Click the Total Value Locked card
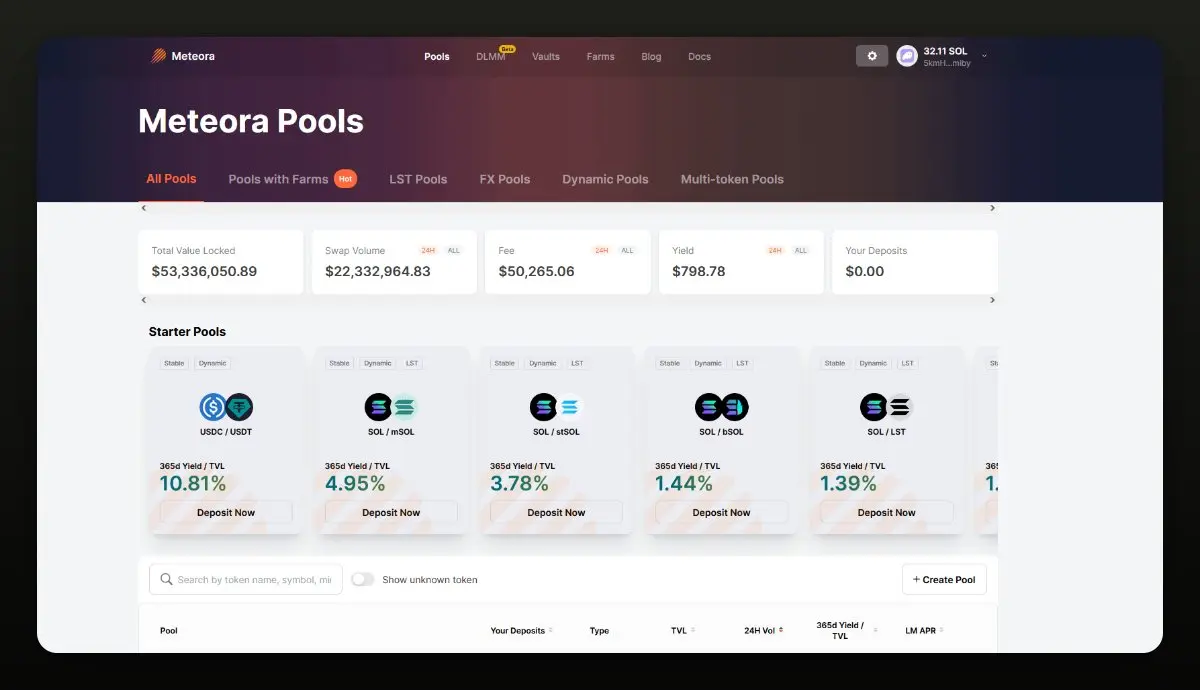This screenshot has height=690, width=1200. click(221, 262)
